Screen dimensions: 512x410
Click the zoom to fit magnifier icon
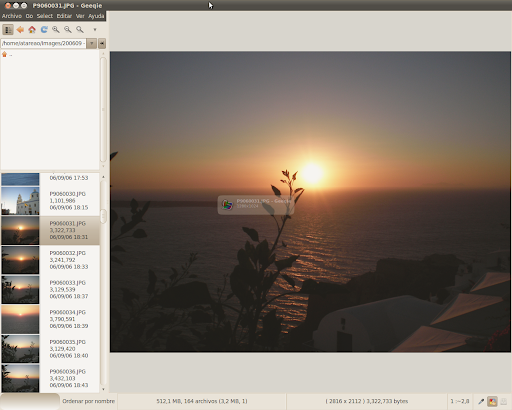click(x=80, y=30)
